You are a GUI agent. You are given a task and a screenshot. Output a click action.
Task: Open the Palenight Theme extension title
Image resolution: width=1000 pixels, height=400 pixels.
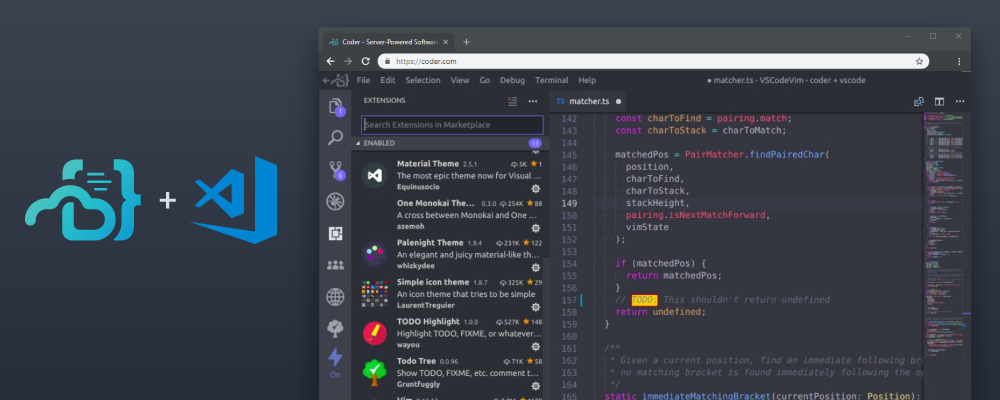pyautogui.click(x=430, y=242)
